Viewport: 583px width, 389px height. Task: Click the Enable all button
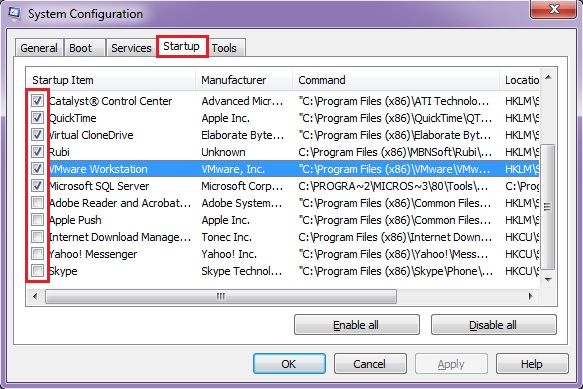coord(357,325)
